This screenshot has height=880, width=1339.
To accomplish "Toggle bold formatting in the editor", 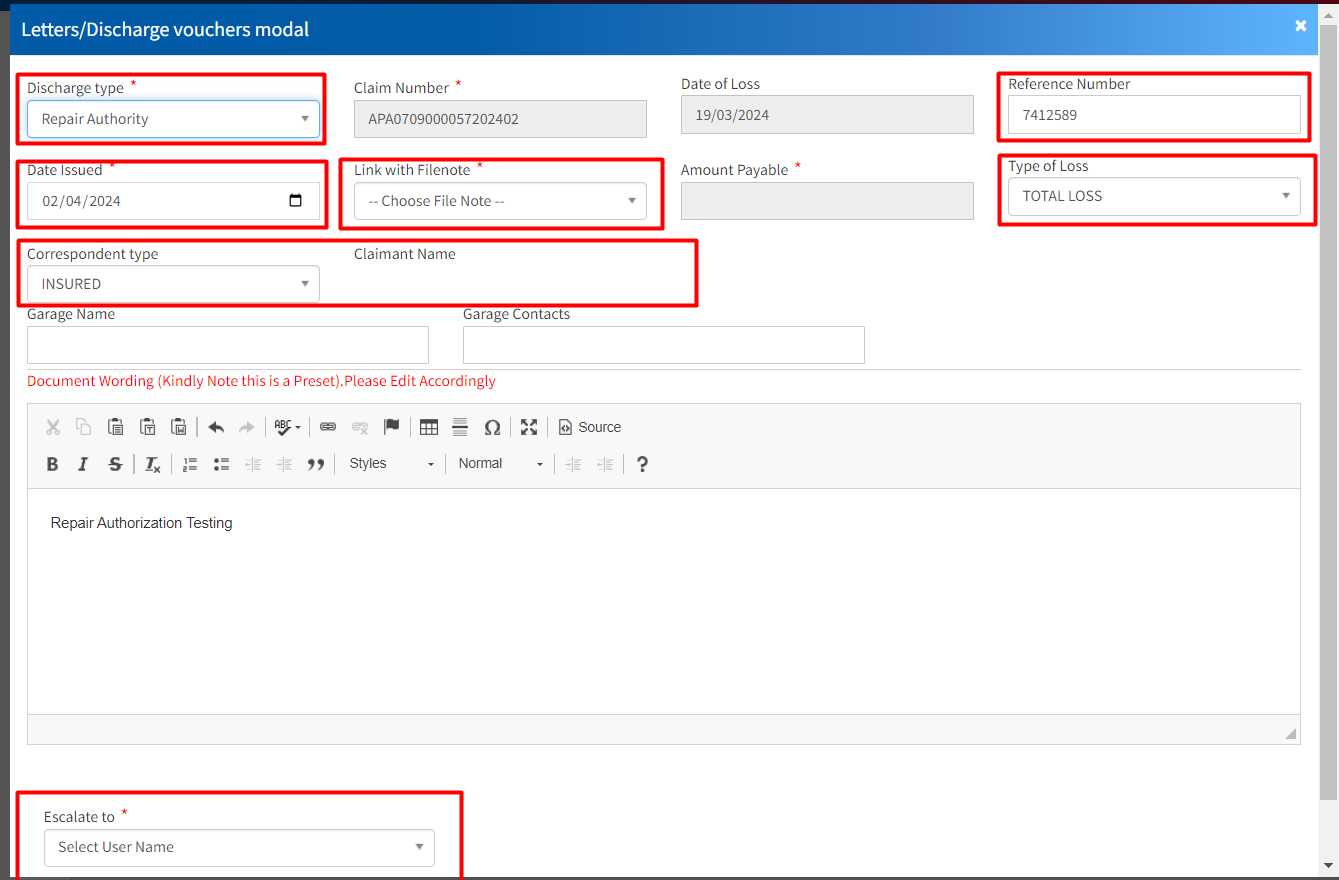I will coord(53,464).
